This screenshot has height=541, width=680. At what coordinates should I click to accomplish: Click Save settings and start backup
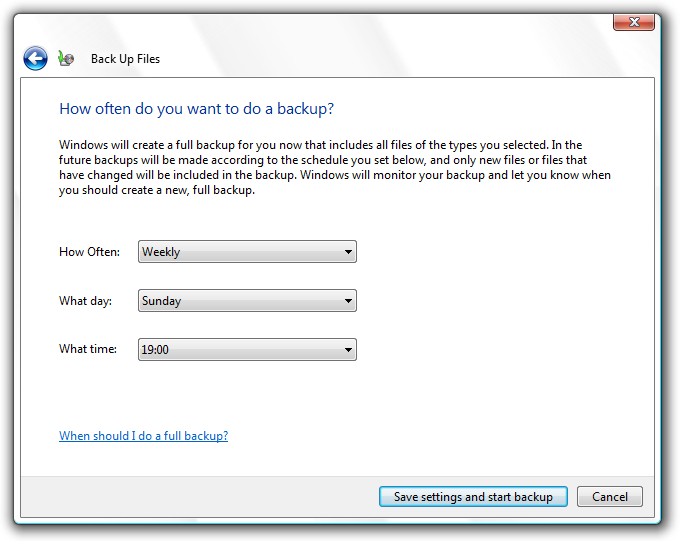click(x=473, y=496)
